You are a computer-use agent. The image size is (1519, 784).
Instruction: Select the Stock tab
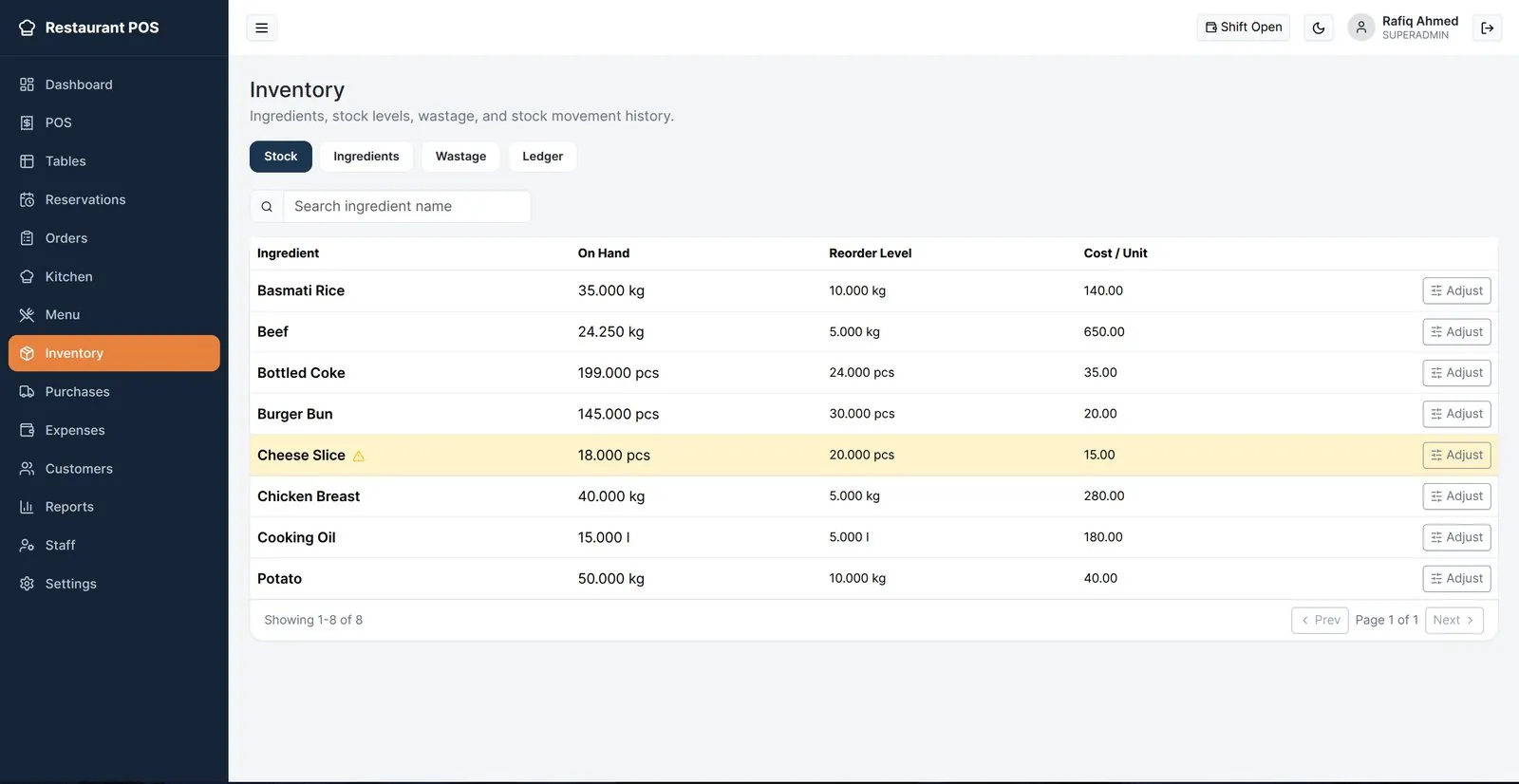click(x=281, y=157)
